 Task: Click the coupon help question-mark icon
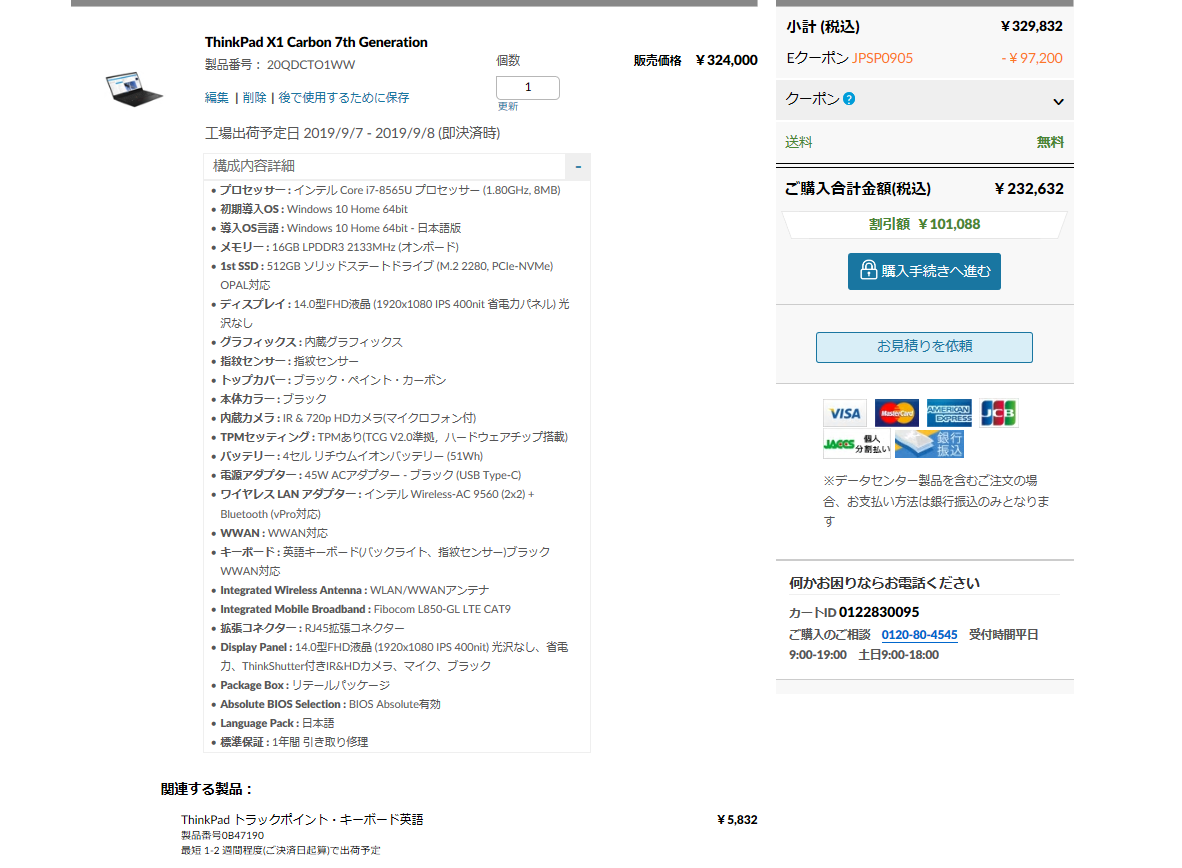(x=849, y=99)
